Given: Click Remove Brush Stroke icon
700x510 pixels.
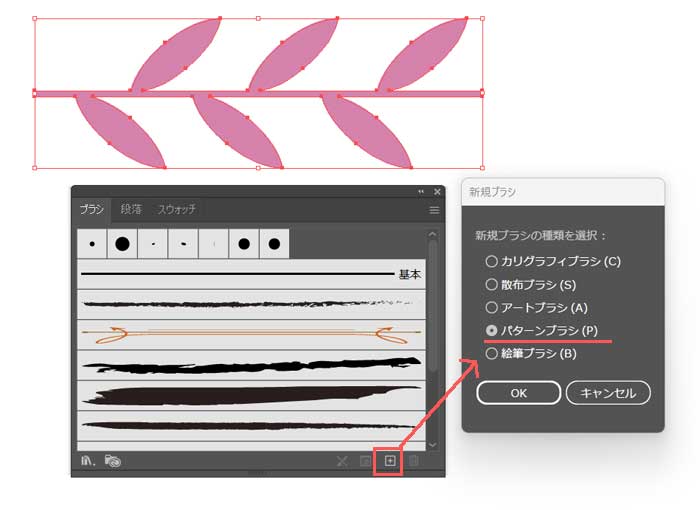Looking at the screenshot, I should [342, 461].
